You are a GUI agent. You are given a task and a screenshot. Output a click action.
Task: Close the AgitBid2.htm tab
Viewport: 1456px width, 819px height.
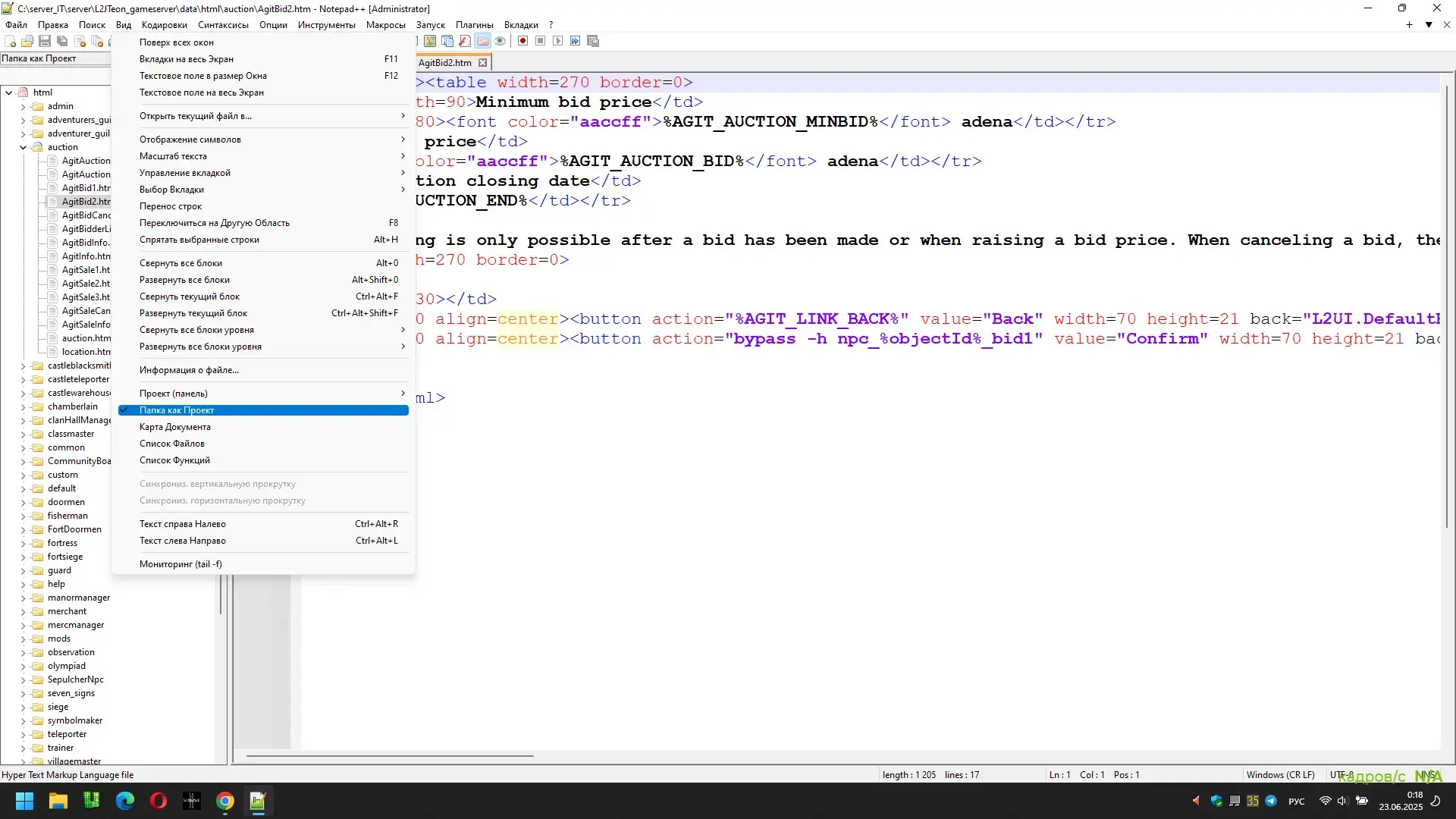click(483, 63)
